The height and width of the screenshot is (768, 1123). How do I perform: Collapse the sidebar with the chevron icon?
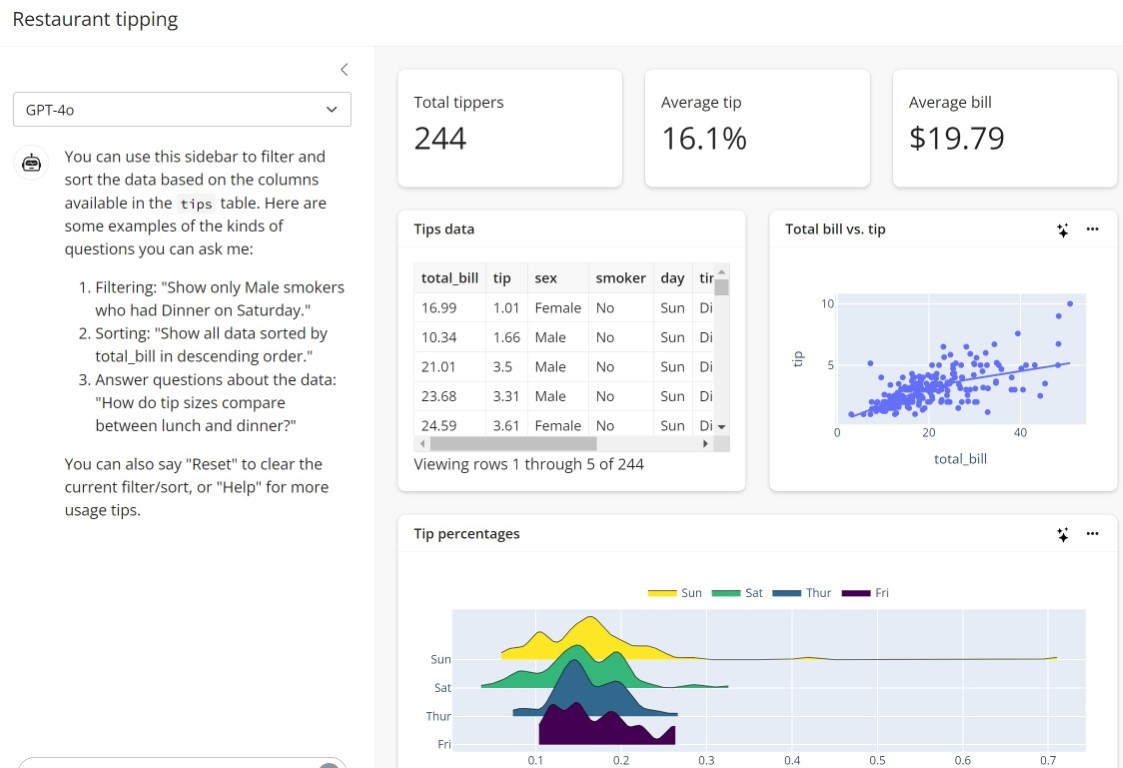pos(344,70)
